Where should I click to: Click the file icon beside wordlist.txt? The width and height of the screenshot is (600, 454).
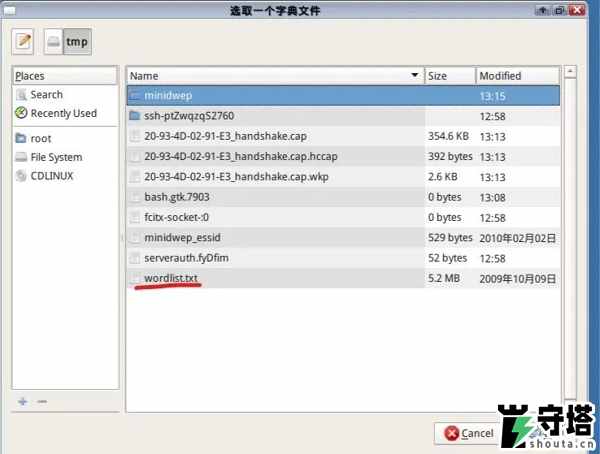click(135, 278)
